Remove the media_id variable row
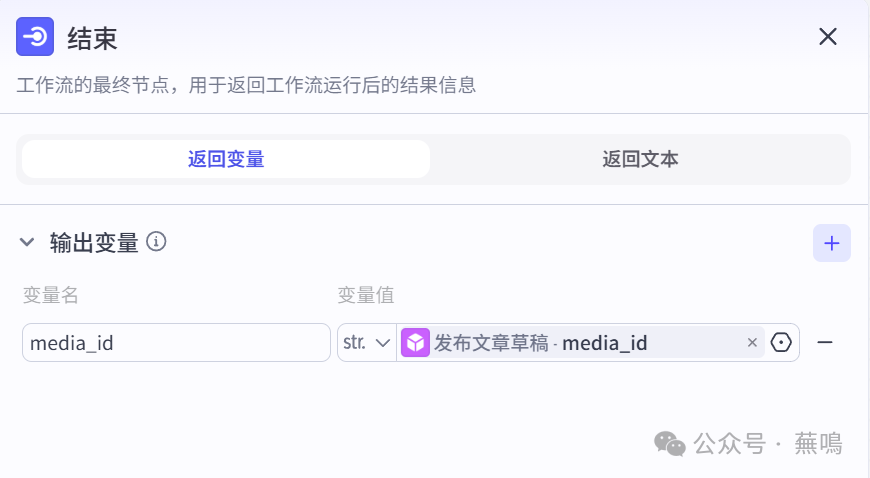This screenshot has height=478, width=870. (825, 343)
